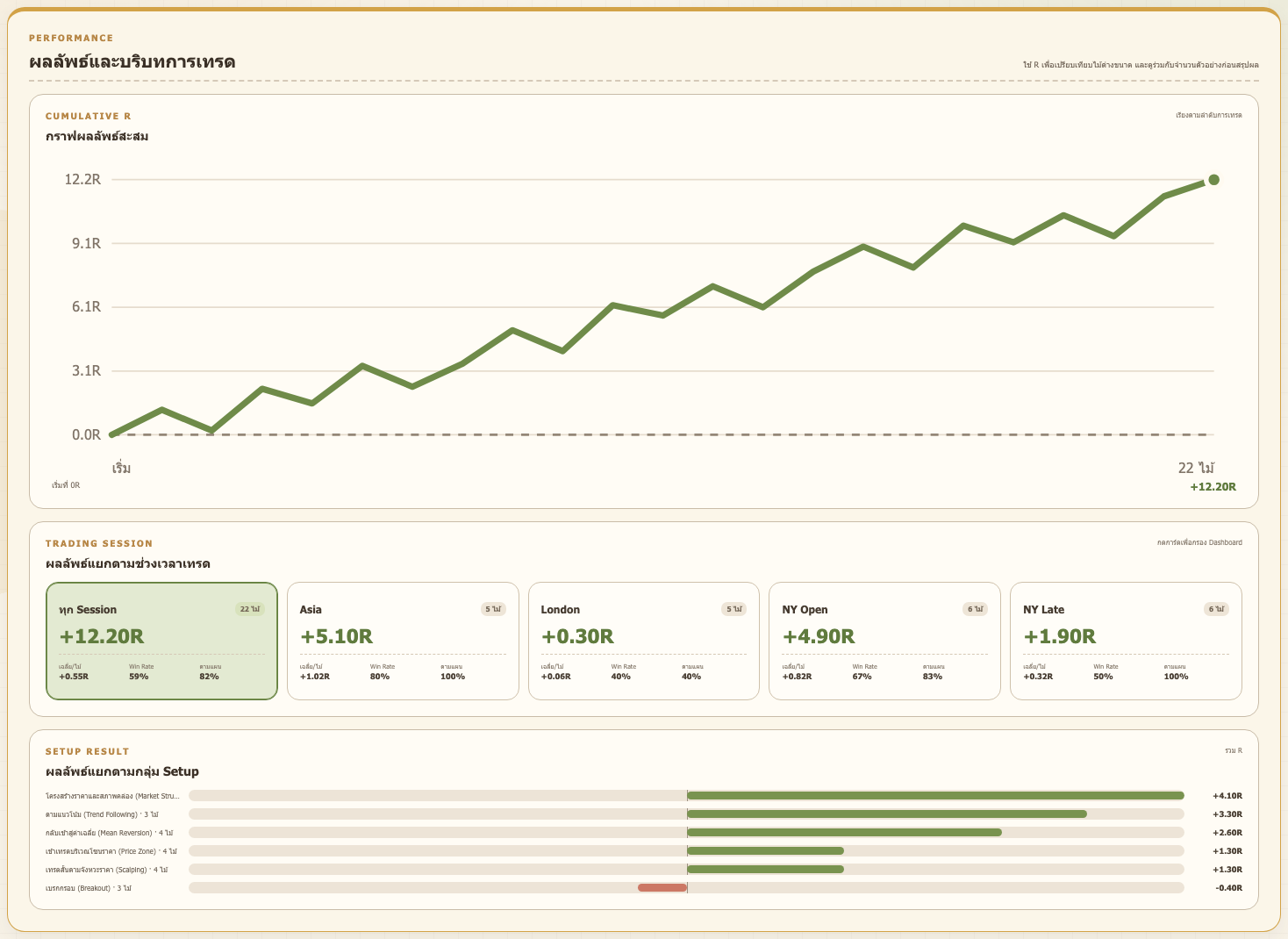Filter dashboard by the Asia session card
This screenshot has height=939, width=1288.
pos(403,642)
